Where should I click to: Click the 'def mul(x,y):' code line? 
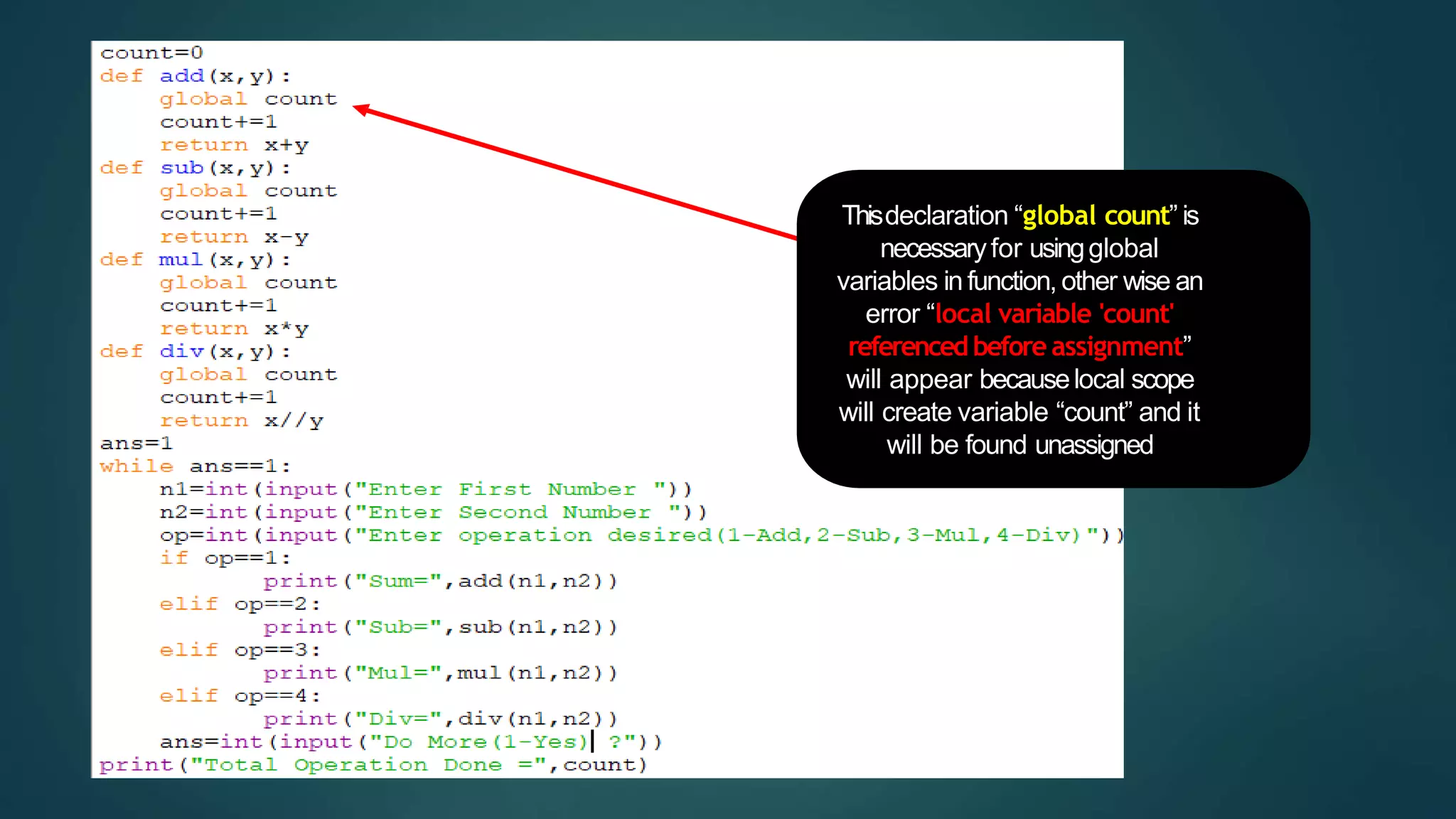(x=196, y=259)
